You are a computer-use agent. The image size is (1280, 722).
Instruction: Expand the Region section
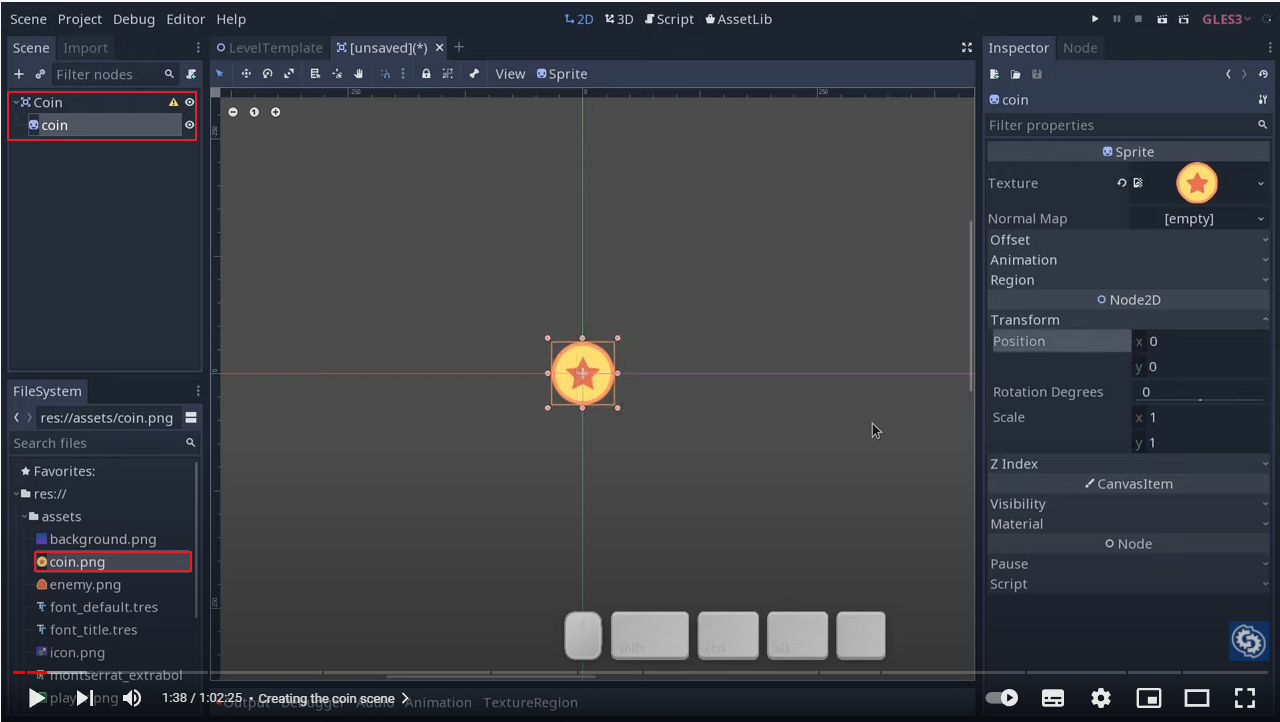point(1128,280)
